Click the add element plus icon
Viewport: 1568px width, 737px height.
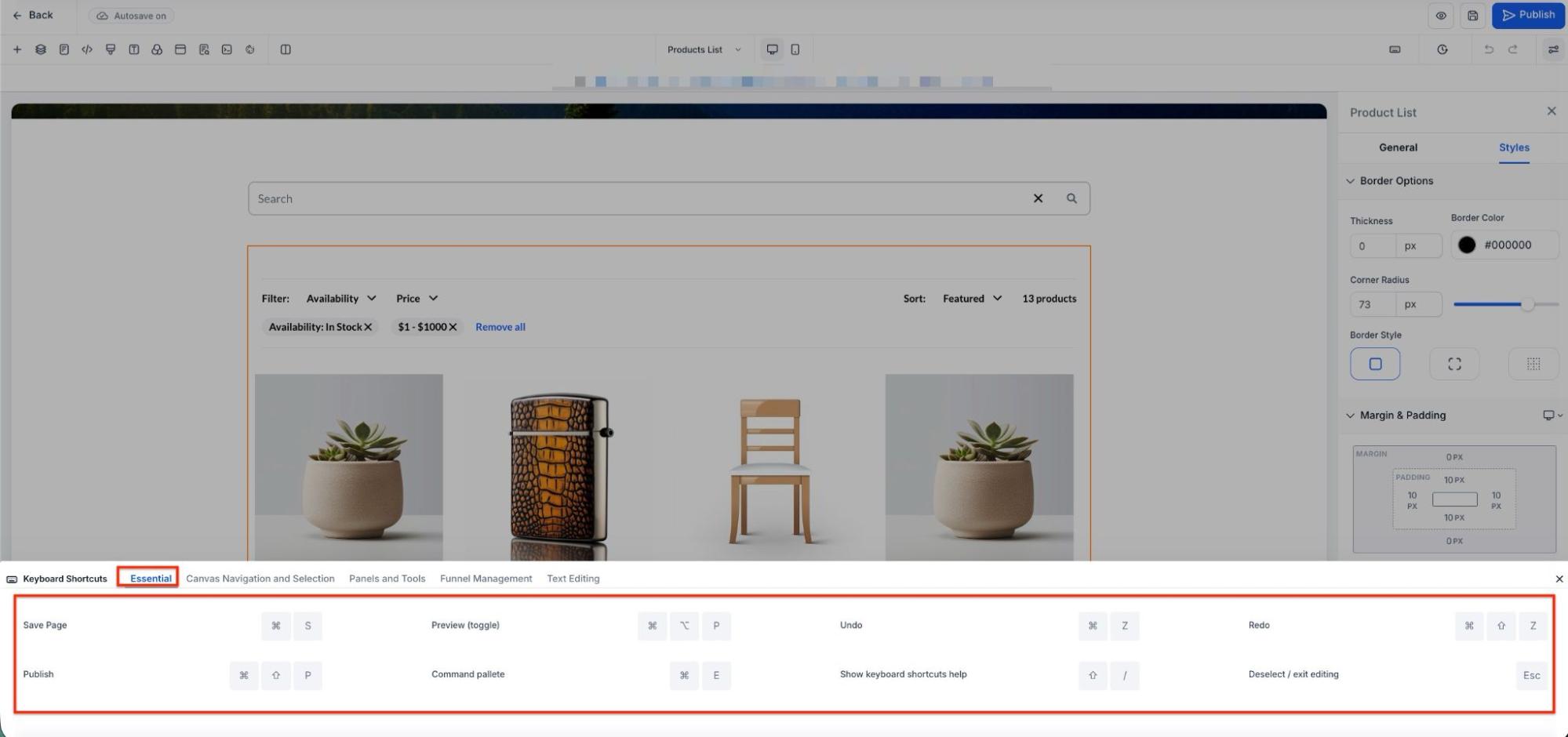tap(17, 49)
